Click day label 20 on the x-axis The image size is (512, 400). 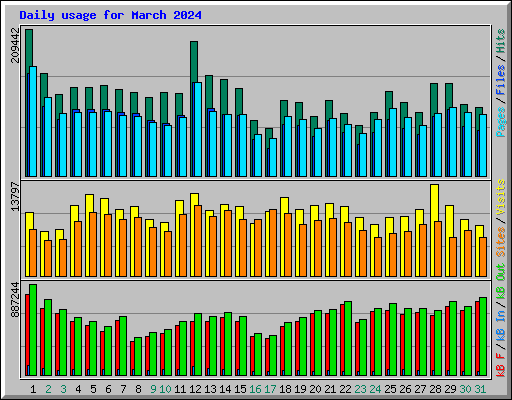click(x=315, y=389)
